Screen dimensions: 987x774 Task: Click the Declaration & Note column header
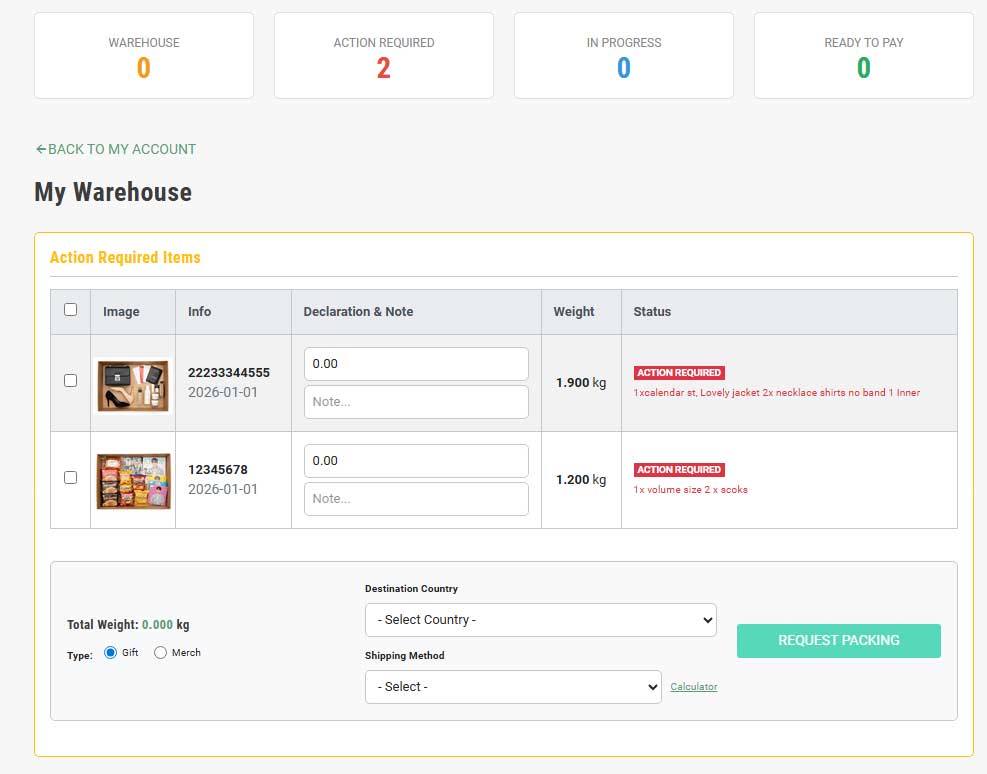pos(358,311)
